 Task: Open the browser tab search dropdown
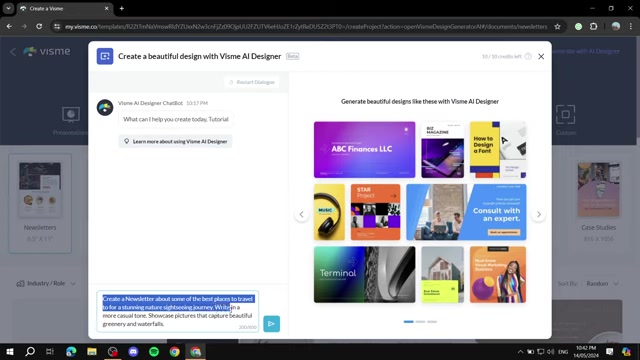click(x=8, y=8)
